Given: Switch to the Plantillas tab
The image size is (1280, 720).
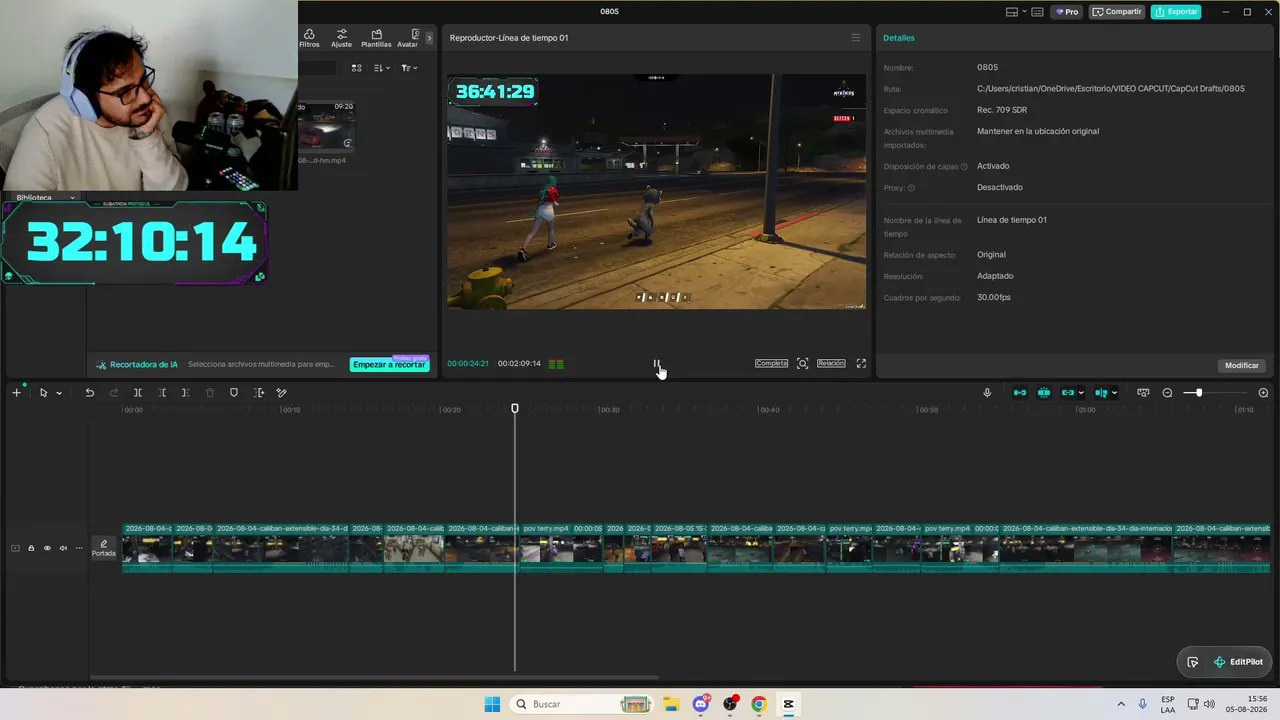Looking at the screenshot, I should pyautogui.click(x=376, y=38).
